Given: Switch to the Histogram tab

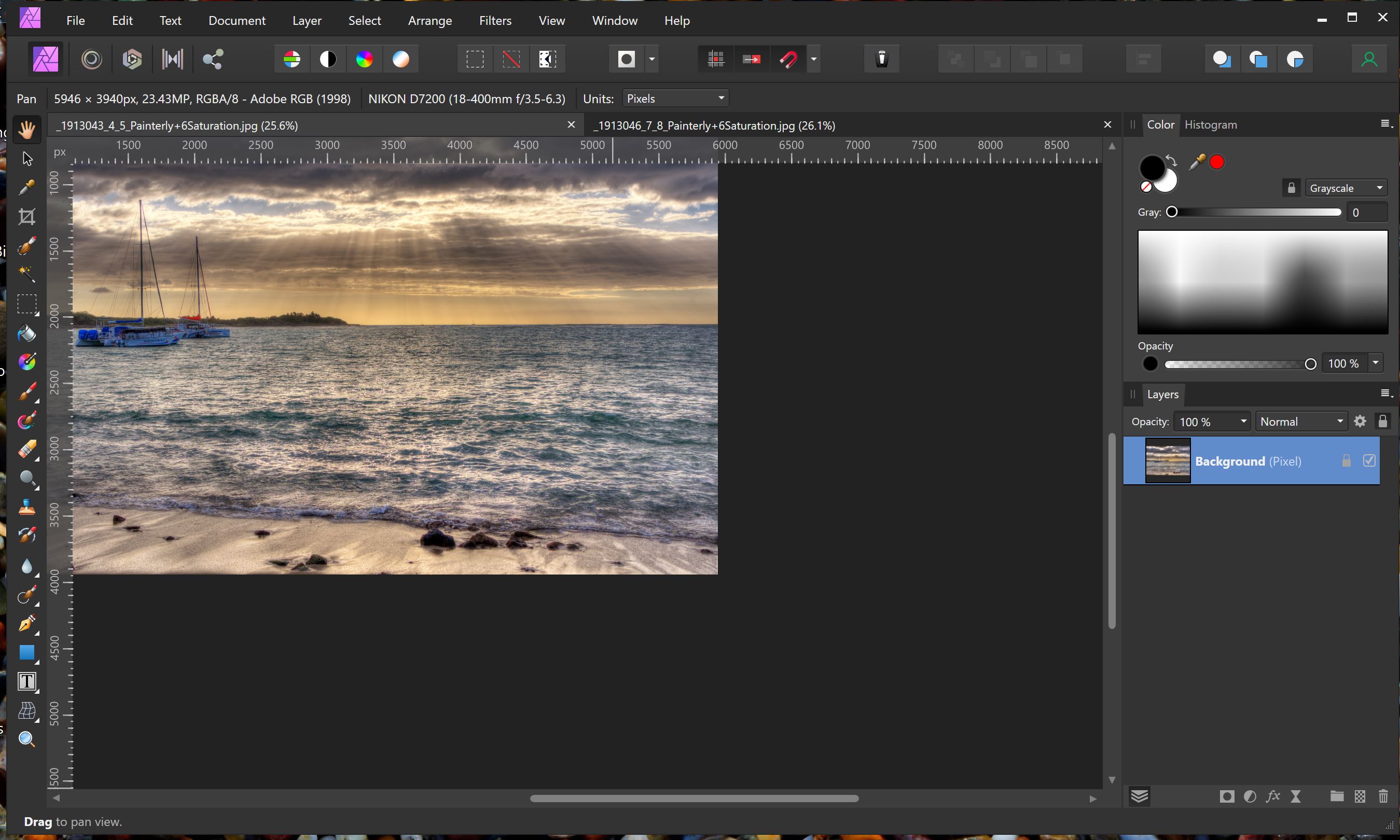Looking at the screenshot, I should 1210,124.
